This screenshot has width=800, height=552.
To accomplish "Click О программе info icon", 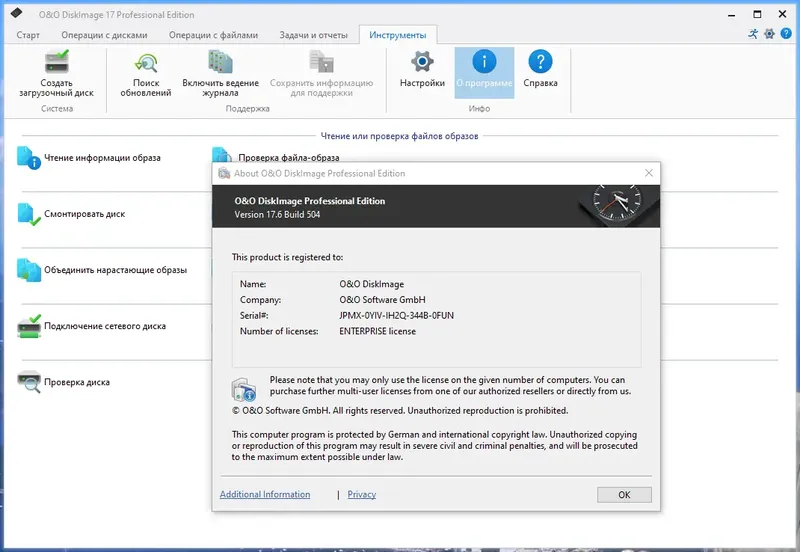I will pyautogui.click(x=484, y=62).
